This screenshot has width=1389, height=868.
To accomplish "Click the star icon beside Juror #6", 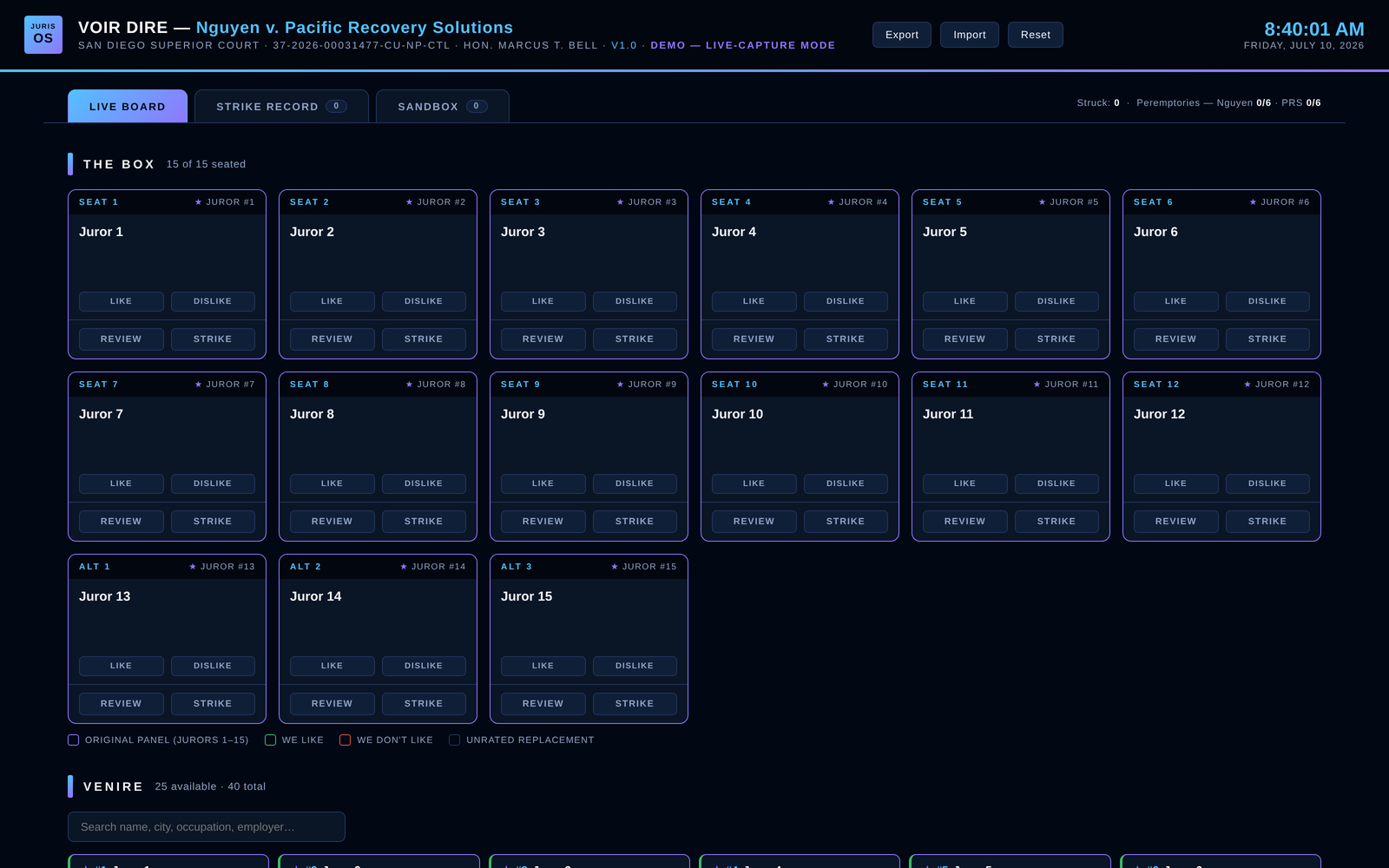I will (x=1253, y=202).
